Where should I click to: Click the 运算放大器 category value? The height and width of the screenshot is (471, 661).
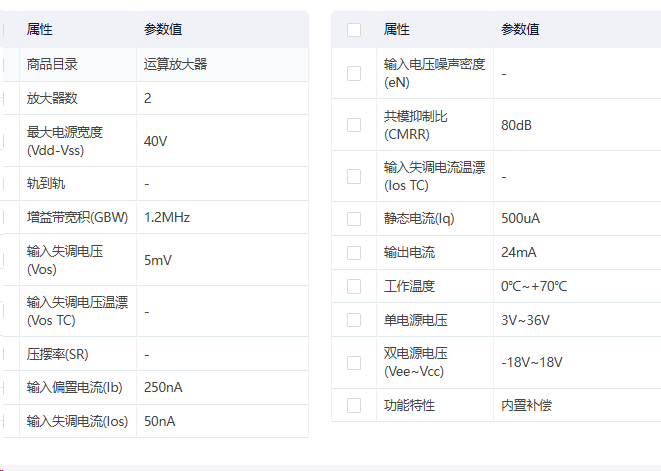[x=175, y=65]
